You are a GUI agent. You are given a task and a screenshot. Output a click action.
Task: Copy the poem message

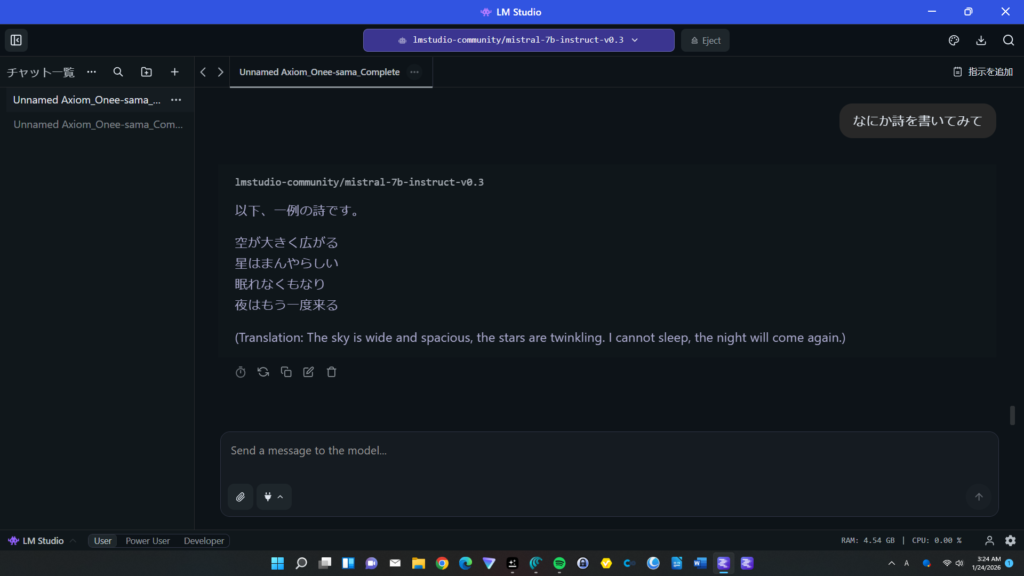[x=286, y=372]
